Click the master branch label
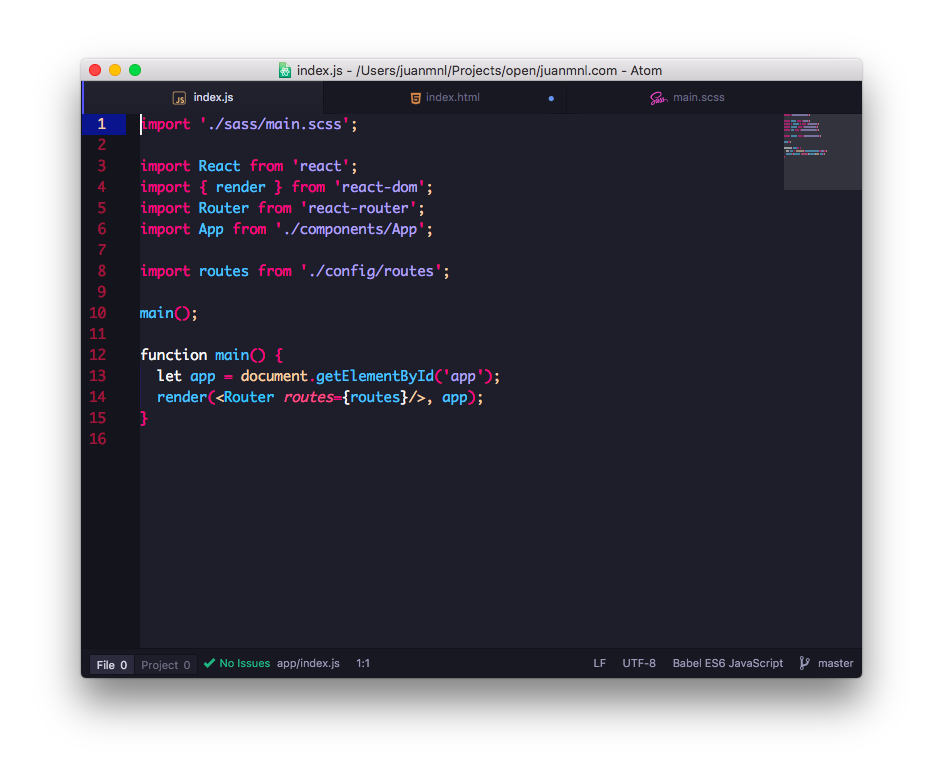The height and width of the screenshot is (778, 950). 835,663
